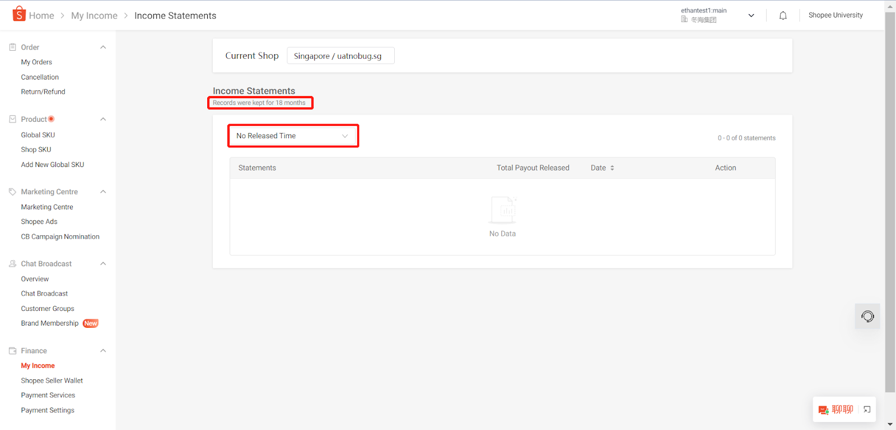Collapse the Marketing Centre section chevron
This screenshot has height=430, width=896.
point(103,192)
